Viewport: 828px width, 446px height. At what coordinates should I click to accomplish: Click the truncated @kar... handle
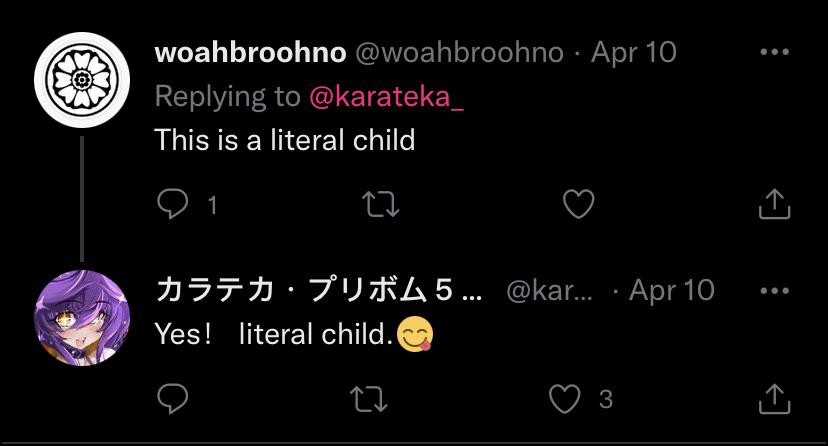[x=549, y=291]
